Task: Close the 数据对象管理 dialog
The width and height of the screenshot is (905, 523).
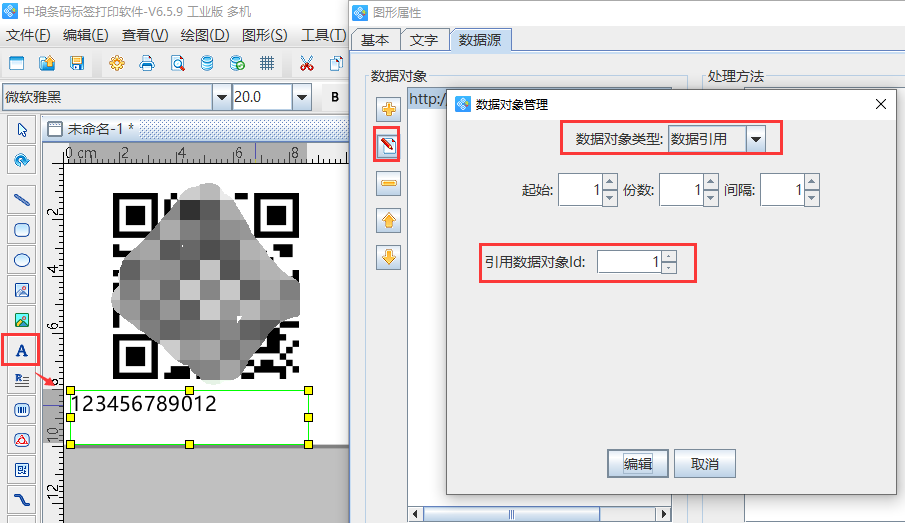Action: coord(881,104)
